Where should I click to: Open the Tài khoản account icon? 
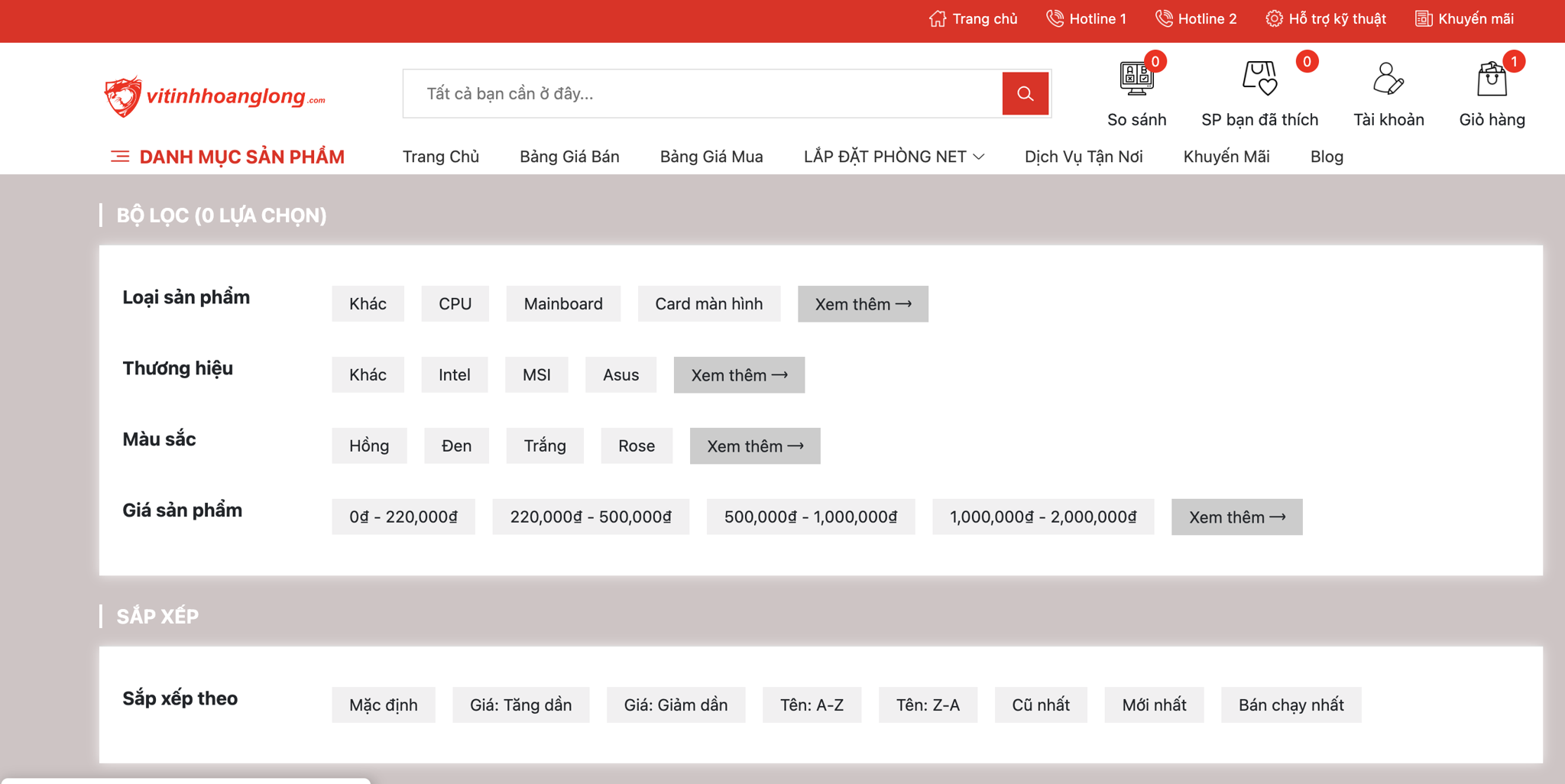[x=1388, y=79]
